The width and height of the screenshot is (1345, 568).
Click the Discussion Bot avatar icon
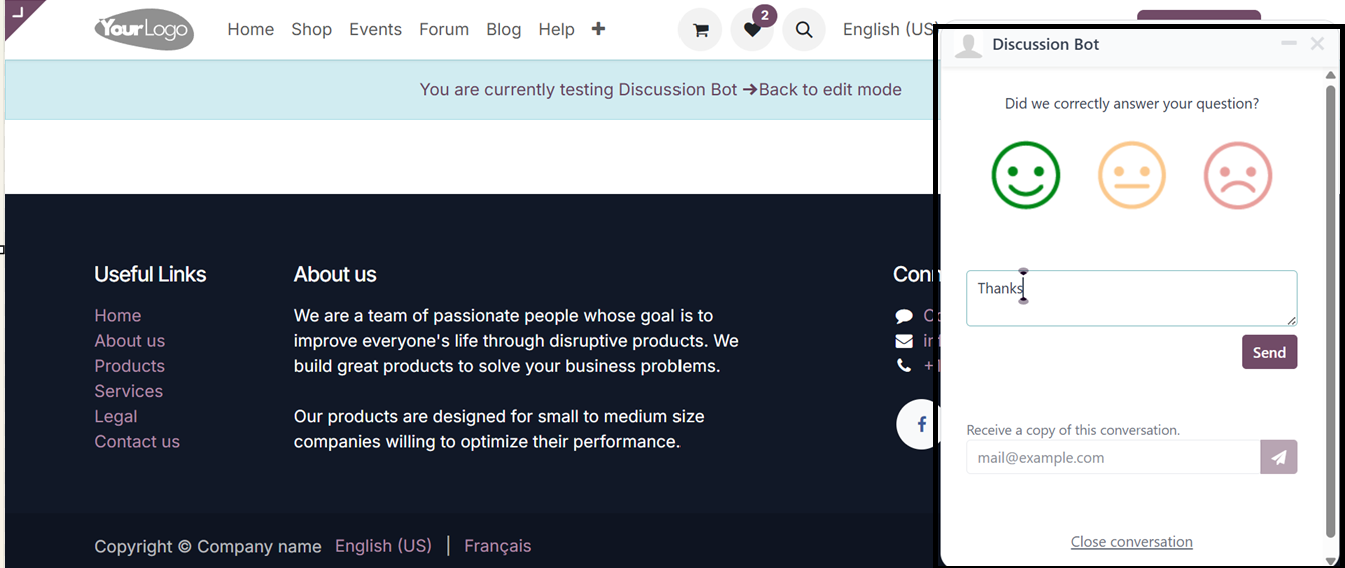968,45
